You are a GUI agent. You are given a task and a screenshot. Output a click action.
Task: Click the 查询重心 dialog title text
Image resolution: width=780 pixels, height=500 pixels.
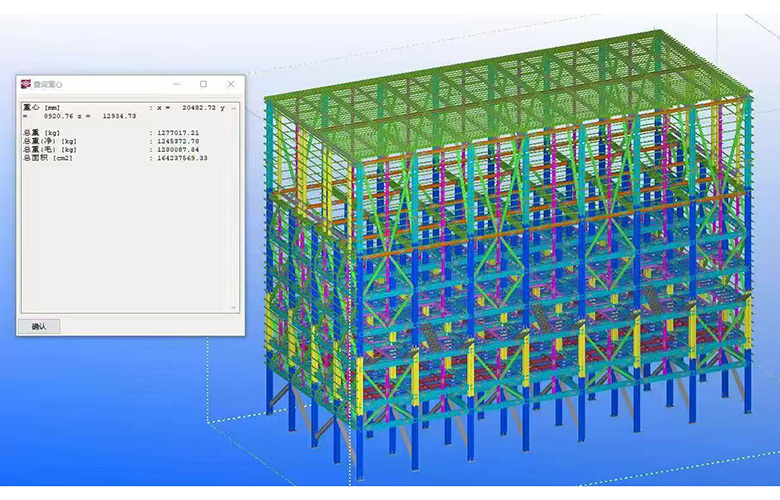coord(48,85)
